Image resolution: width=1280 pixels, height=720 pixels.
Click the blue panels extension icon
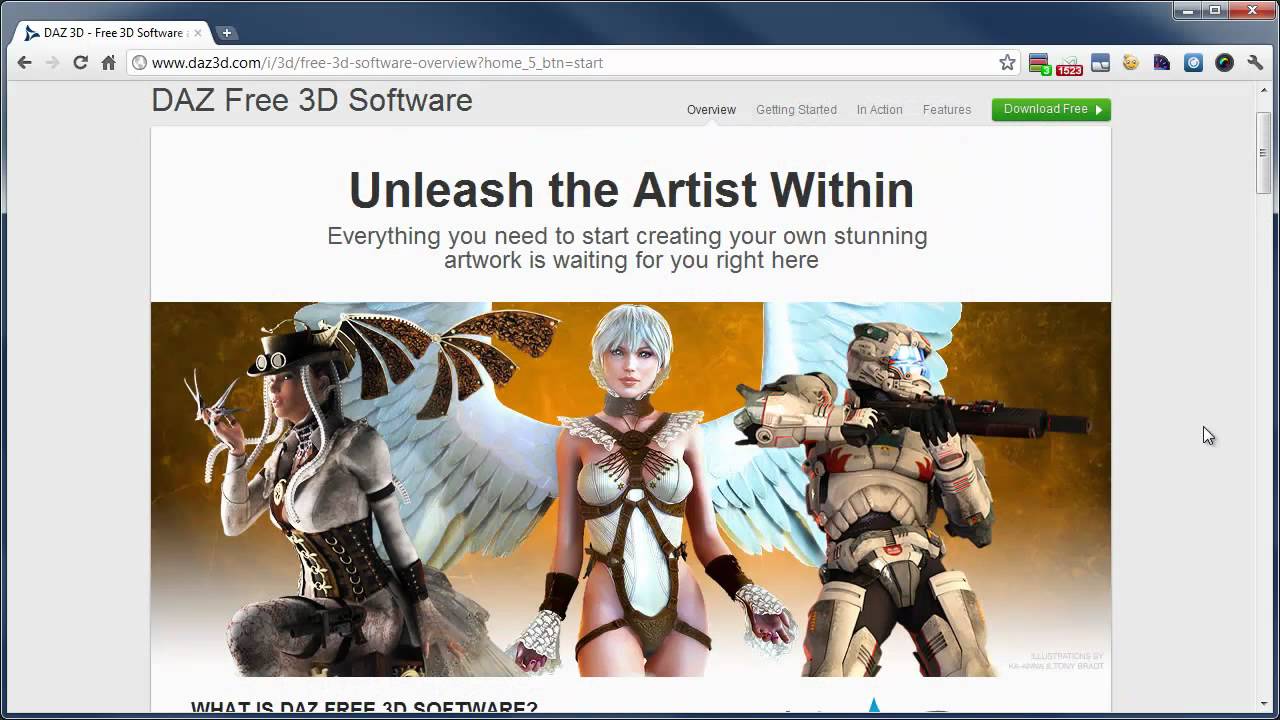point(1100,62)
